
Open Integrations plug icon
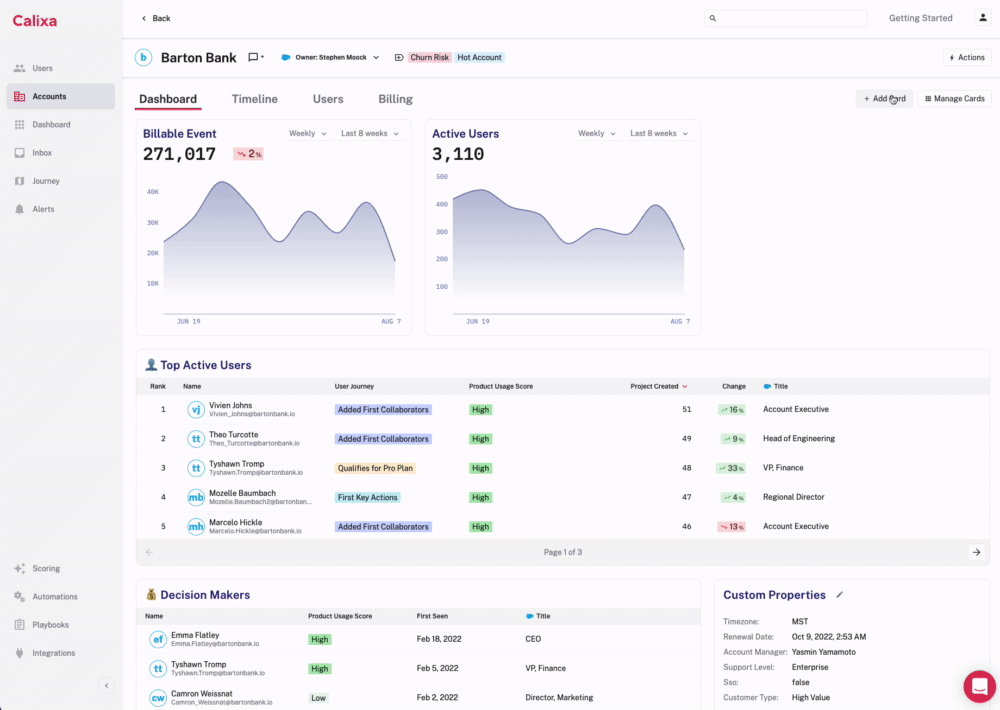tap(20, 653)
